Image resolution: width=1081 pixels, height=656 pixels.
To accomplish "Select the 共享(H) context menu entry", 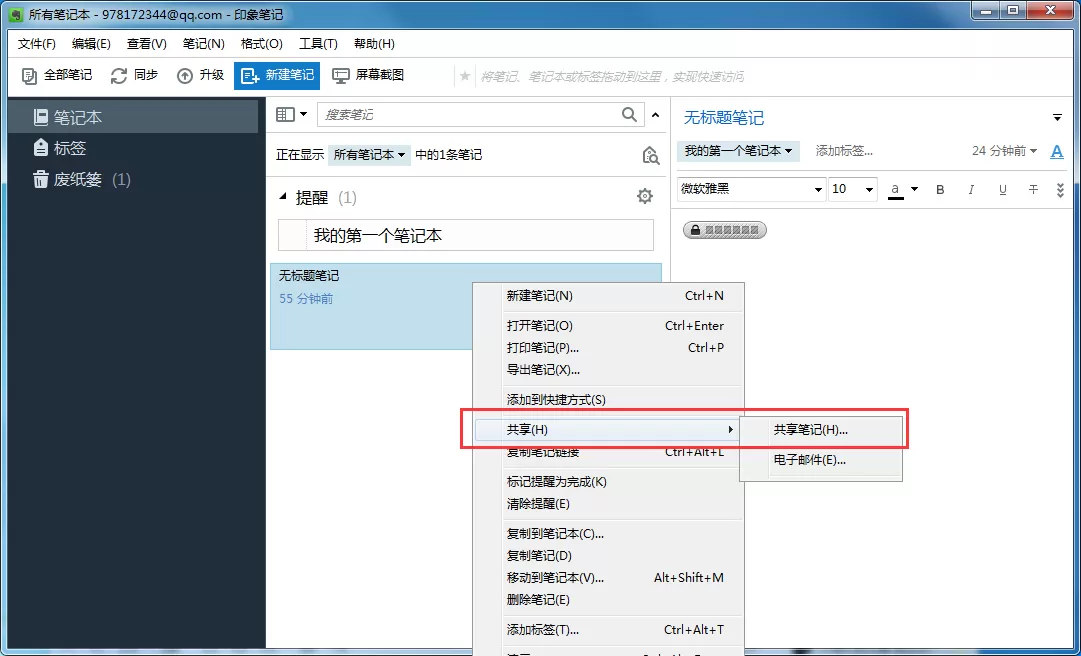I will [608, 430].
